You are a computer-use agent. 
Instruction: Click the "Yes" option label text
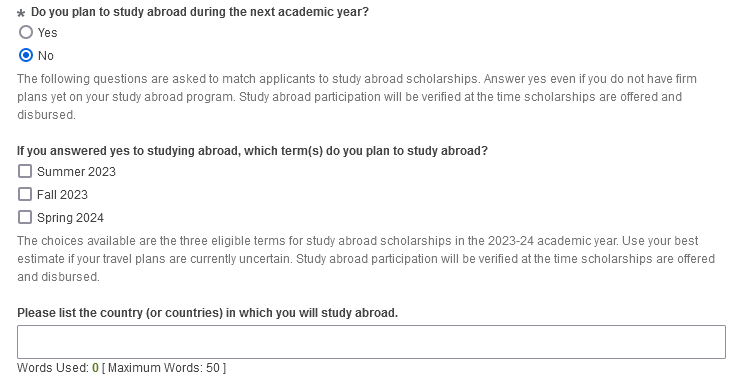click(x=47, y=33)
